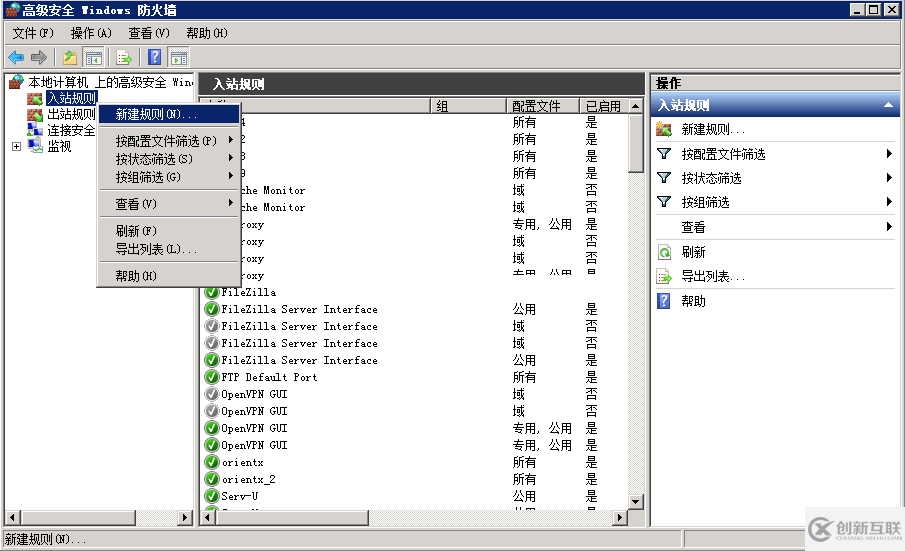Click the green check icon of FTP Default Port
This screenshot has height=551, width=905.
coord(212,377)
